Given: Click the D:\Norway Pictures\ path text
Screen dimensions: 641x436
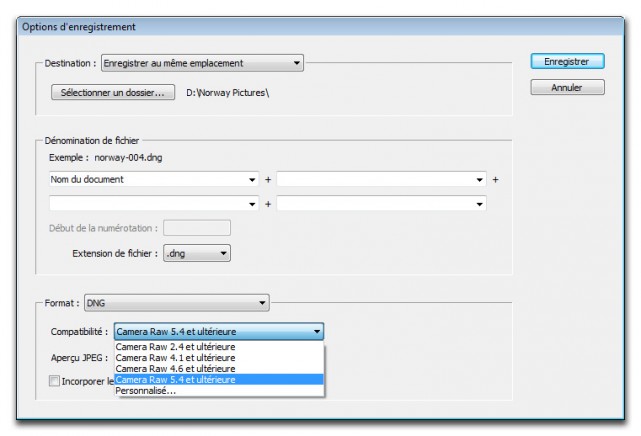Looking at the screenshot, I should click(228, 93).
